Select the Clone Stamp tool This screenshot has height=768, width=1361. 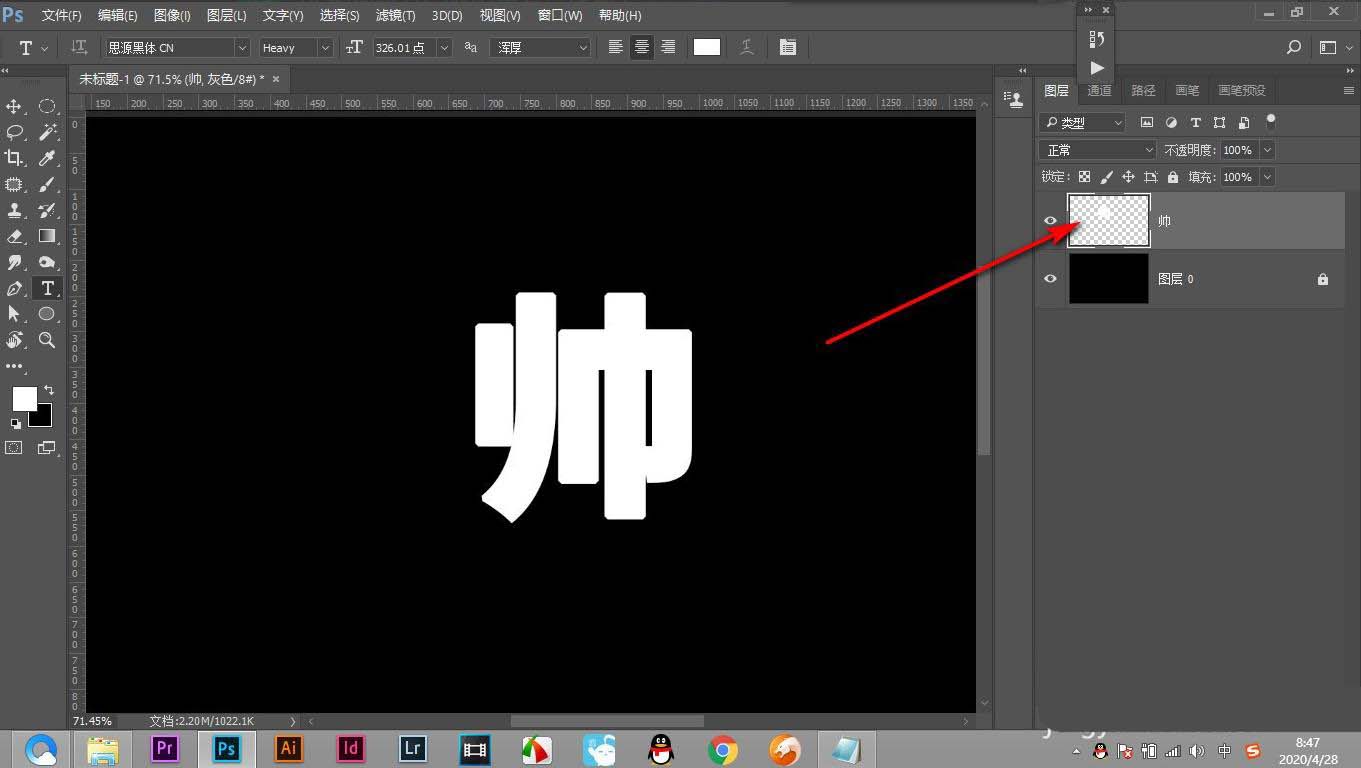[14, 210]
